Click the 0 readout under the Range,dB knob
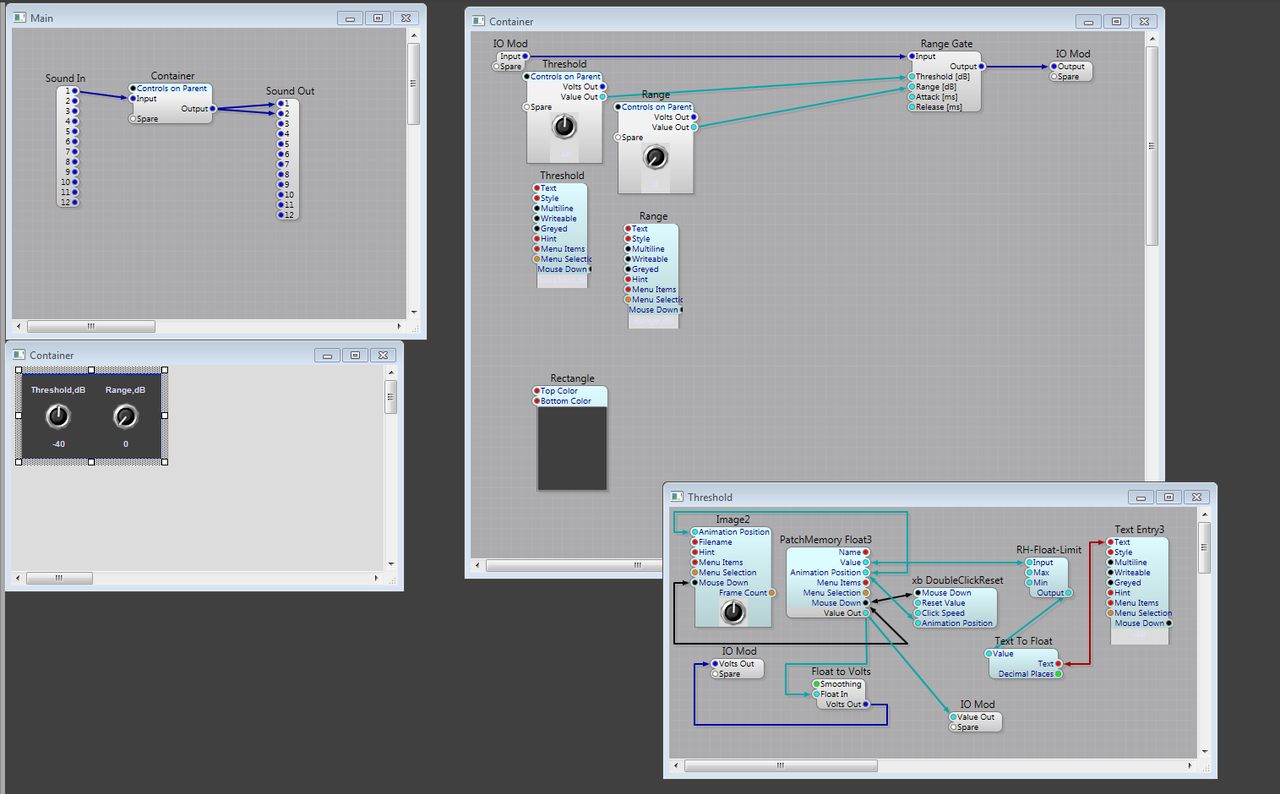The height and width of the screenshot is (794, 1280). (124, 442)
